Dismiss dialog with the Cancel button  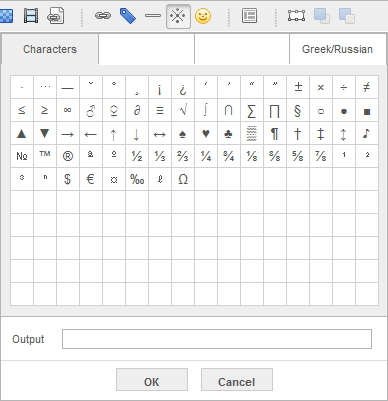point(237,380)
